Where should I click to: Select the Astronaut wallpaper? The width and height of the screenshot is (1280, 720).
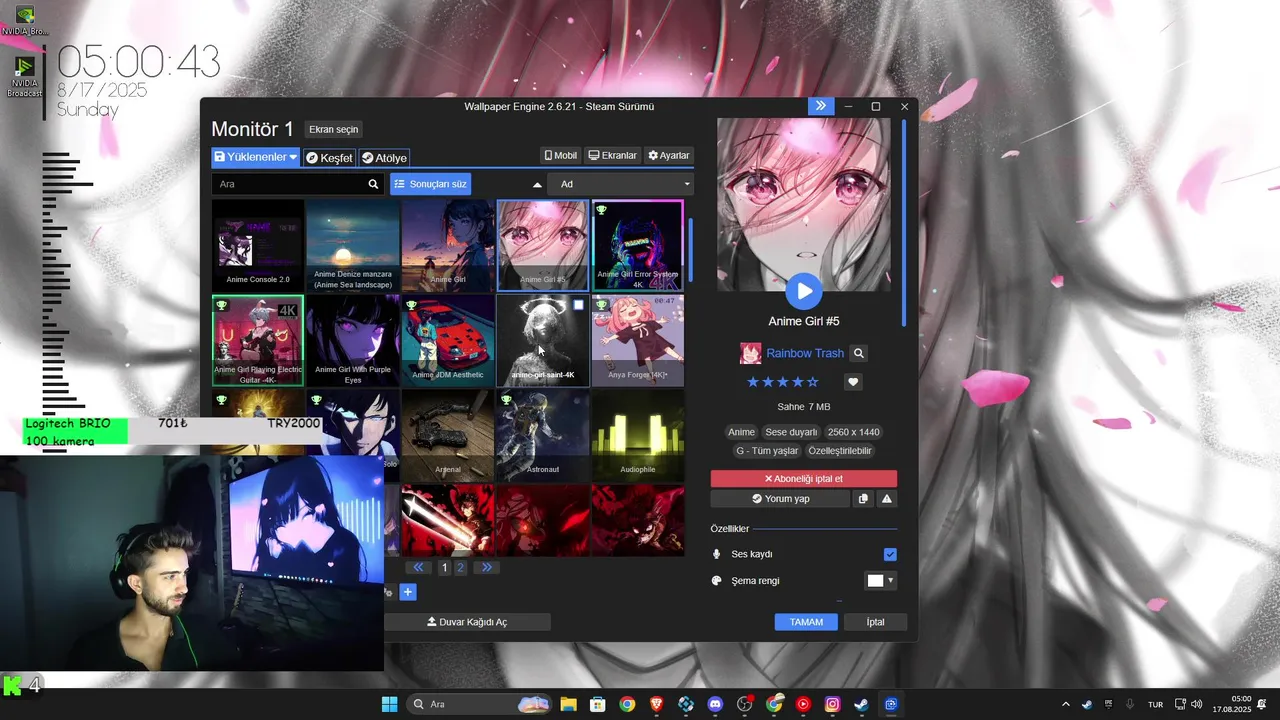[x=543, y=435]
